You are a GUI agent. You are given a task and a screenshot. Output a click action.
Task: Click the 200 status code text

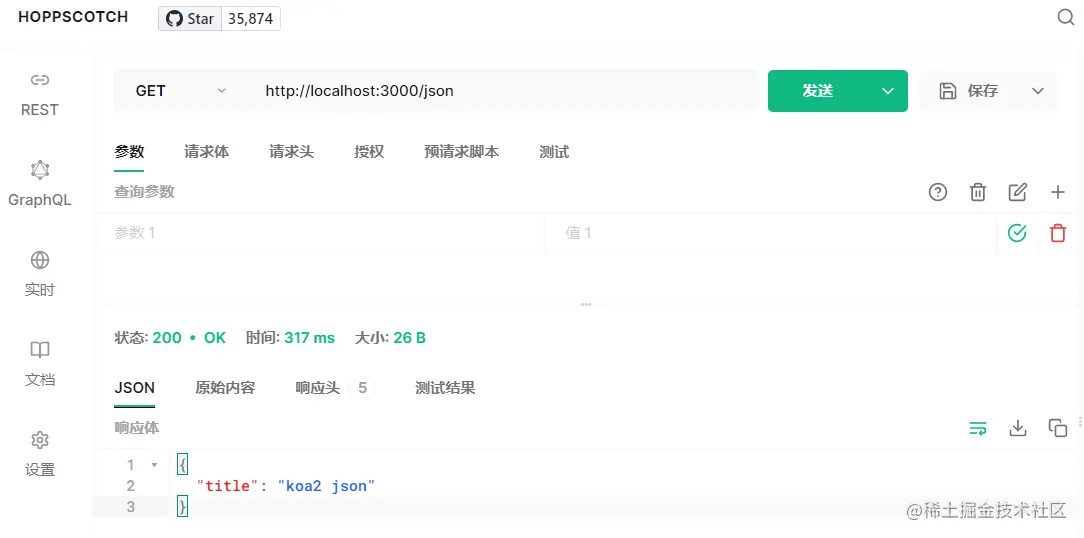pos(167,338)
